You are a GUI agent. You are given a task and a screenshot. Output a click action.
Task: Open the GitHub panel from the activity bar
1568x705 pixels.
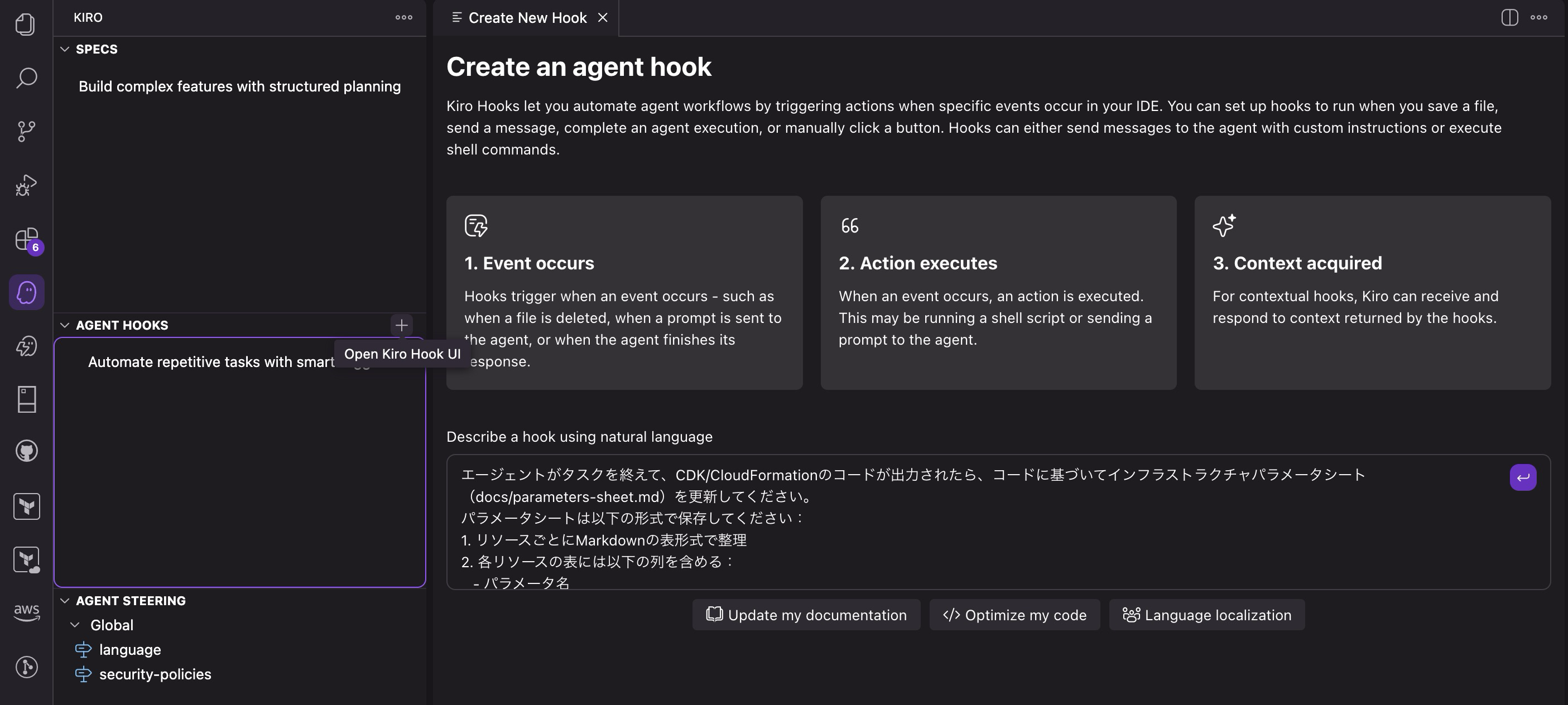click(x=26, y=451)
